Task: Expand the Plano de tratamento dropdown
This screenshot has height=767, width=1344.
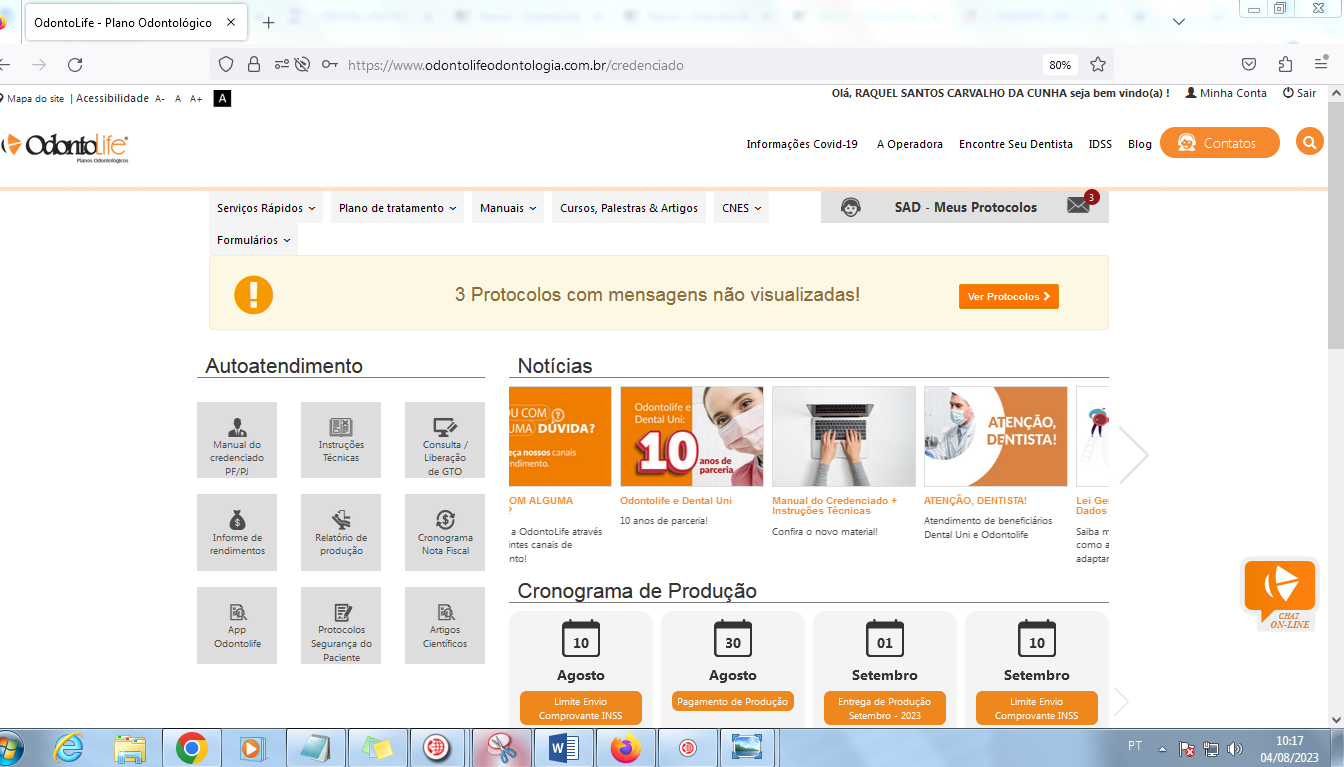Action: (397, 208)
